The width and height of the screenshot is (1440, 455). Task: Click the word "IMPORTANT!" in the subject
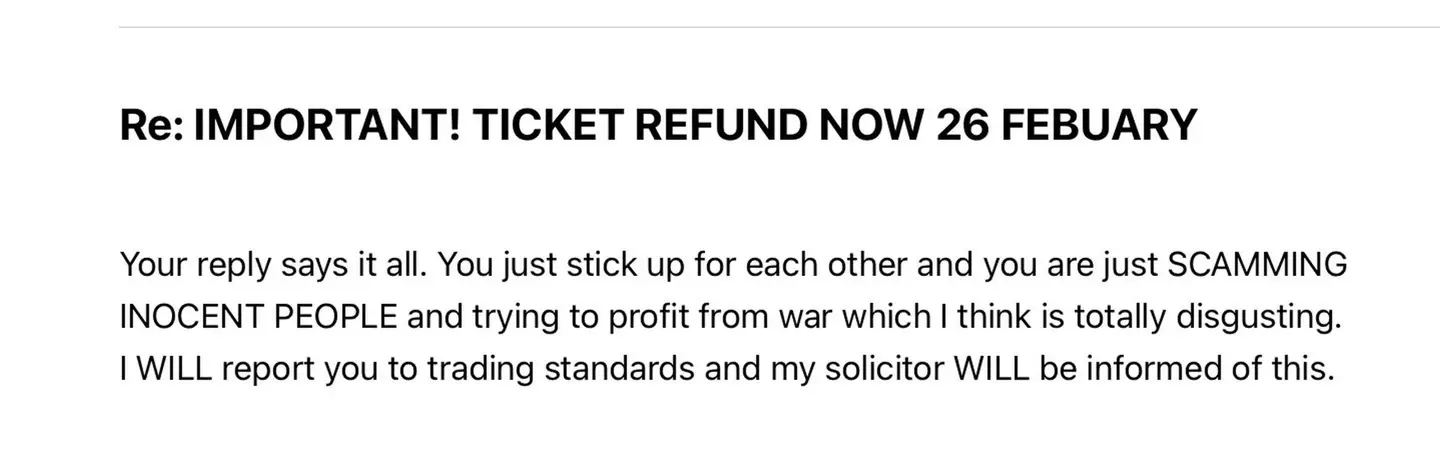[x=326, y=126]
